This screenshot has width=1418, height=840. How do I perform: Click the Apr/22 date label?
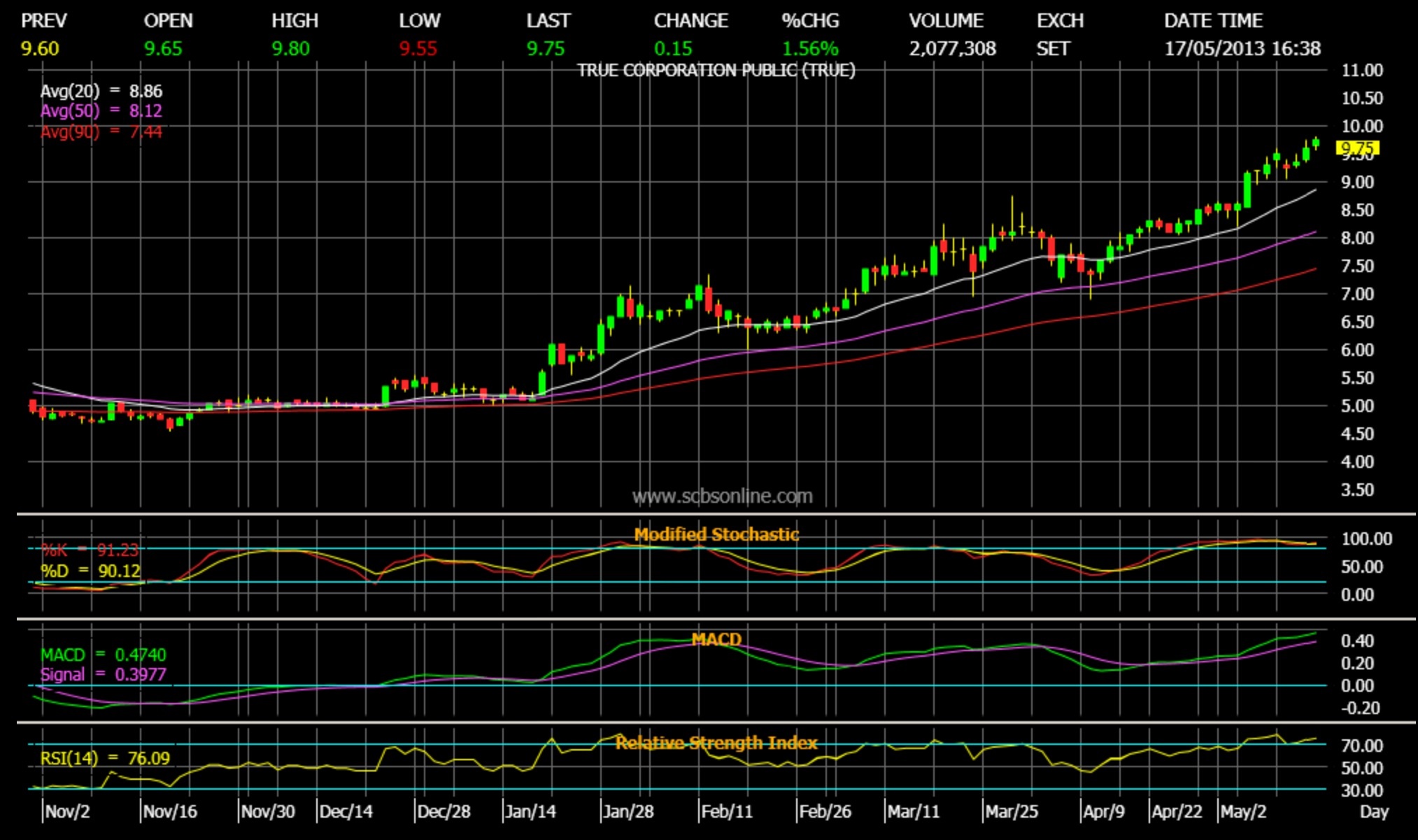click(1177, 812)
